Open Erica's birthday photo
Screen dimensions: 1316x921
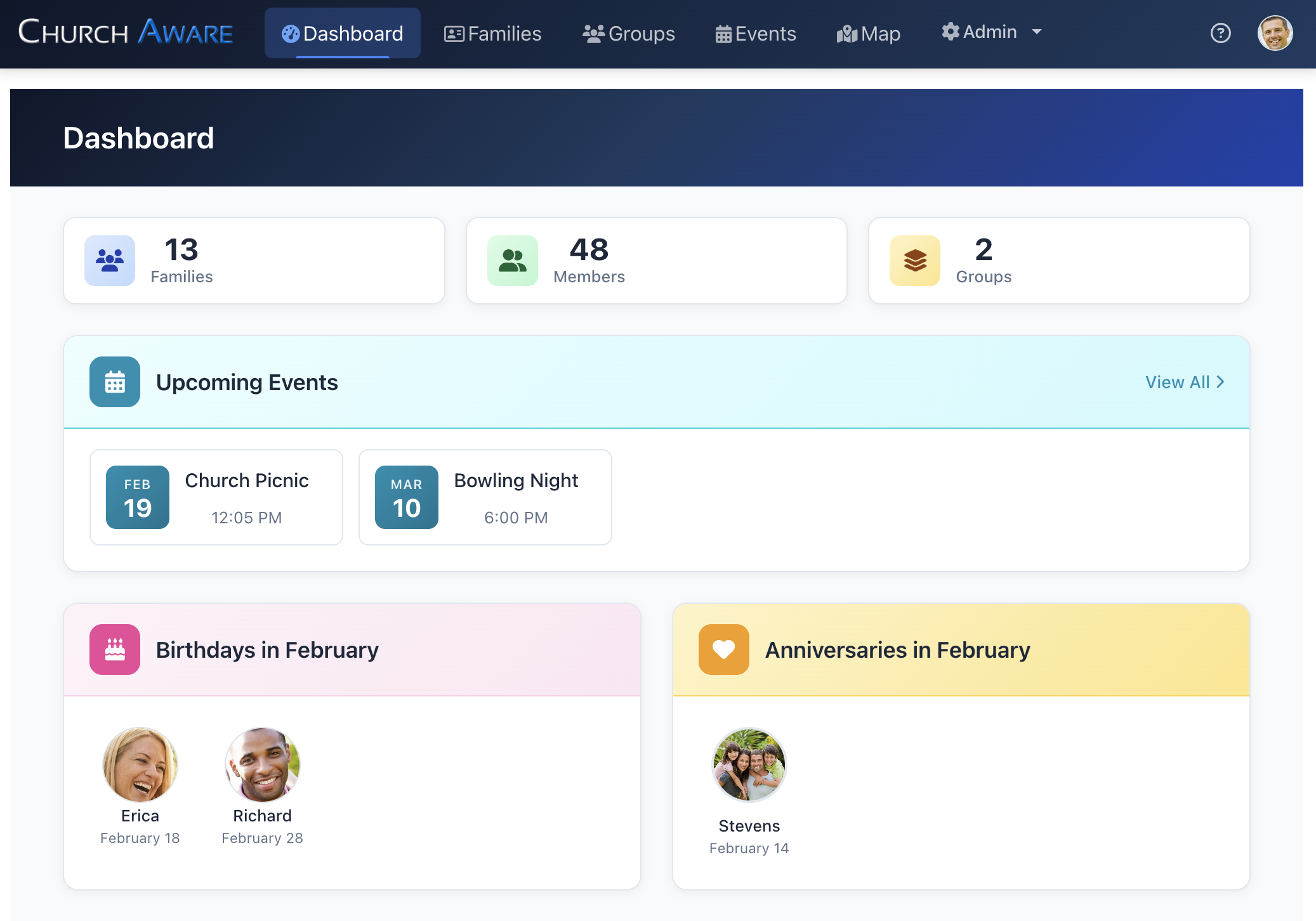point(140,765)
